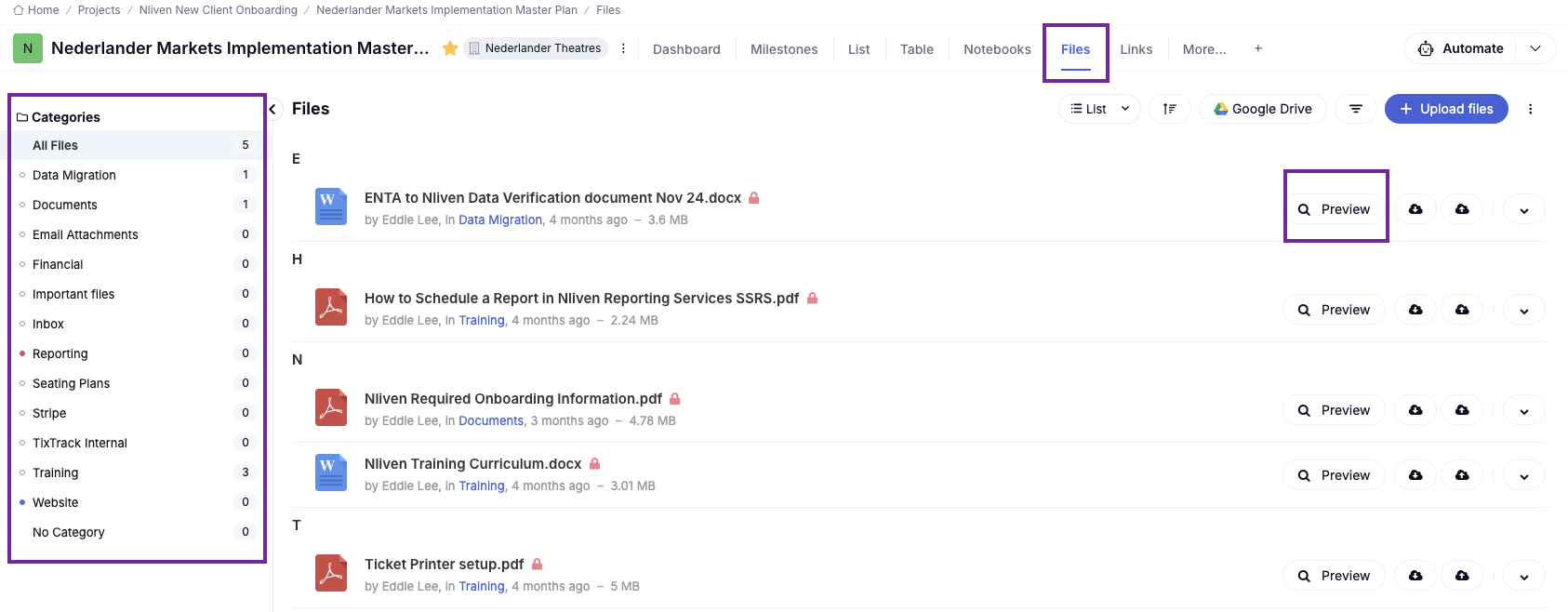Select the Seating Plans category

click(136, 383)
